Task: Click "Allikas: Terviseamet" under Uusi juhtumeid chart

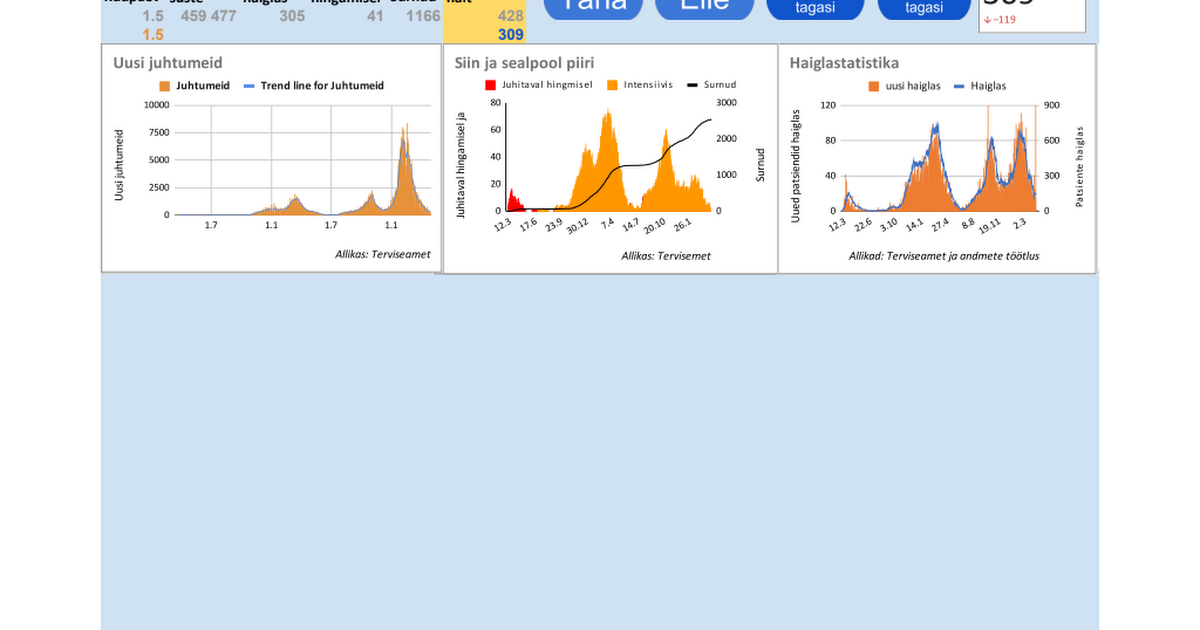Action: pos(382,255)
